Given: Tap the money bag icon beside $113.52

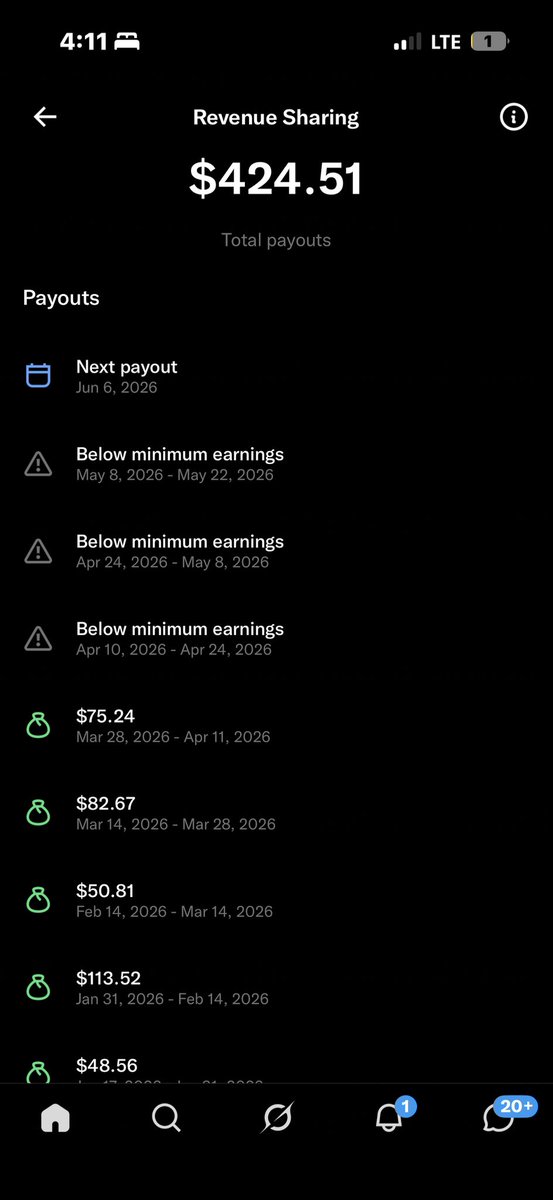Looking at the screenshot, I should pos(38,987).
